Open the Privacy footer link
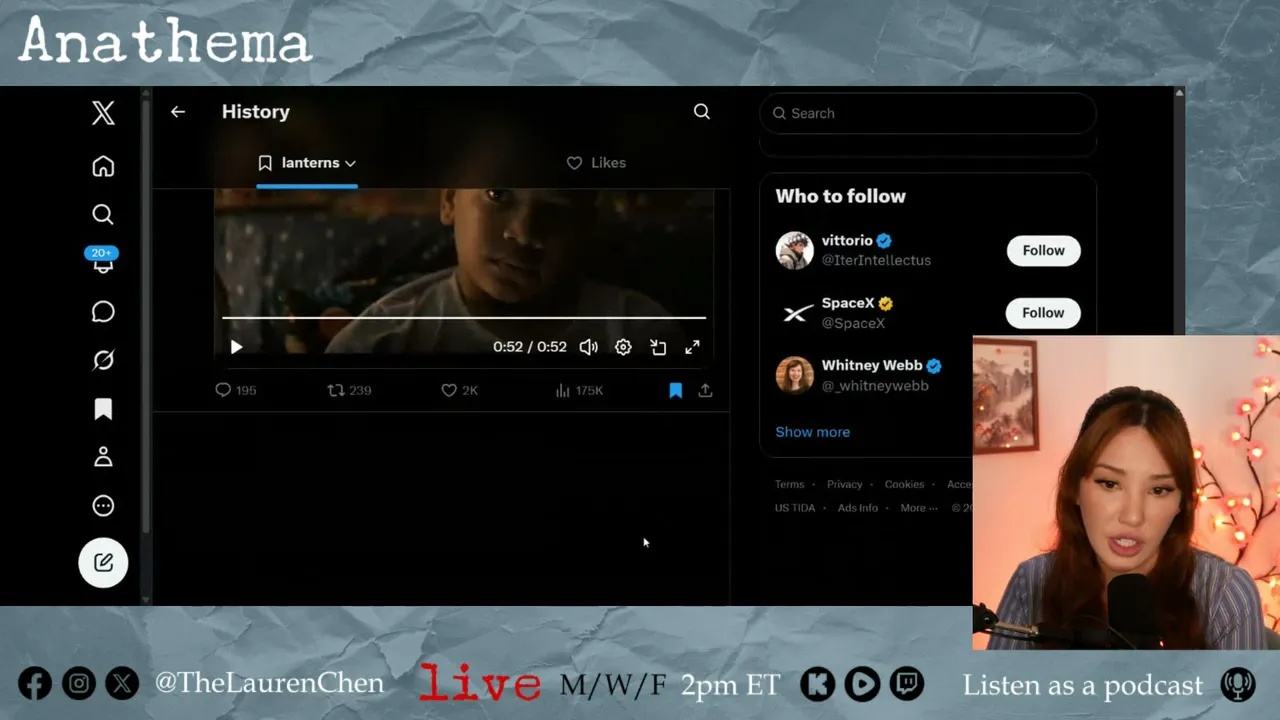The image size is (1280, 720). tap(844, 484)
